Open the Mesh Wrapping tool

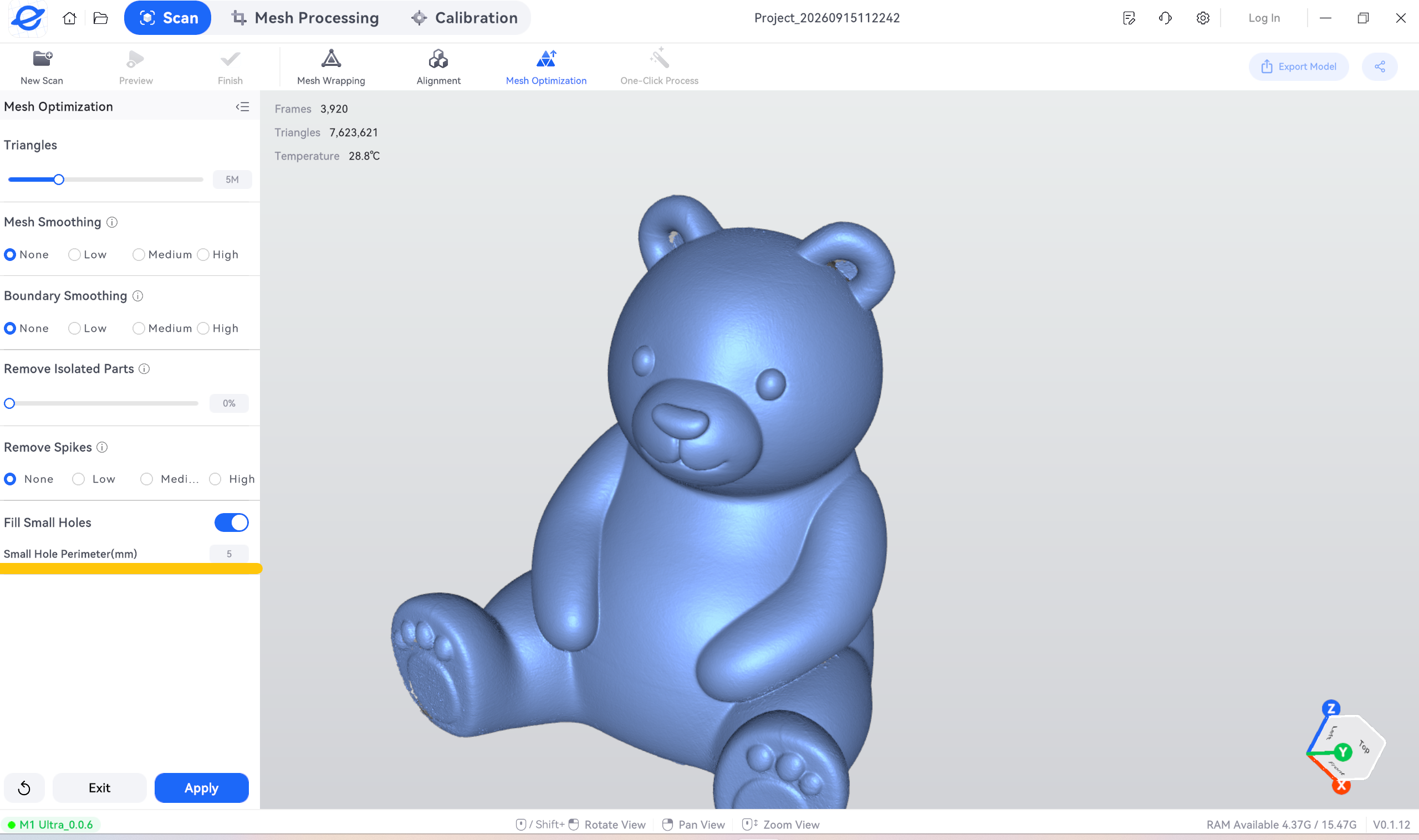point(331,67)
